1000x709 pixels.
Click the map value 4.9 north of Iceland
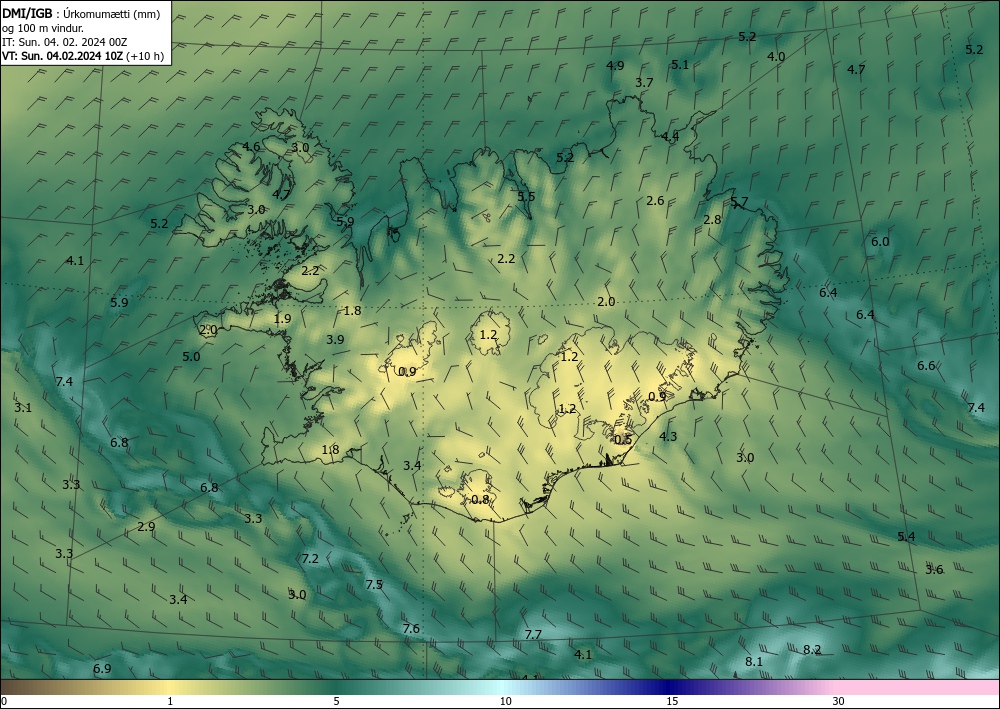pyautogui.click(x=615, y=65)
